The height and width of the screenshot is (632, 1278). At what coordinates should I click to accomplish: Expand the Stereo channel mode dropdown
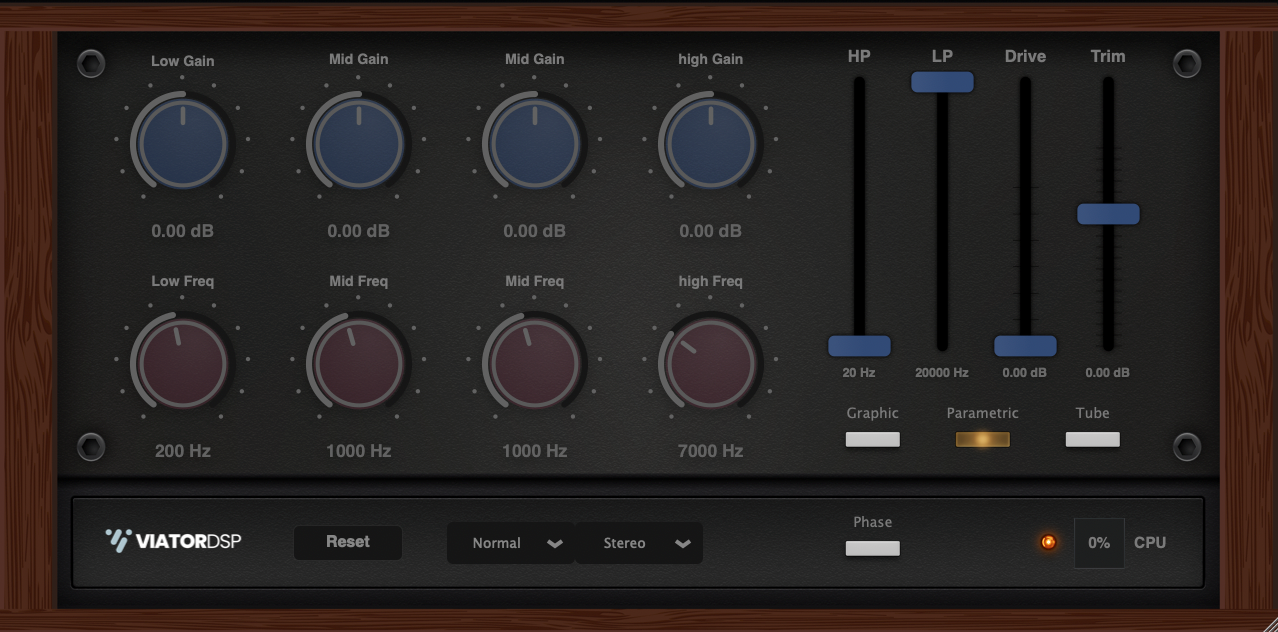pyautogui.click(x=639, y=543)
